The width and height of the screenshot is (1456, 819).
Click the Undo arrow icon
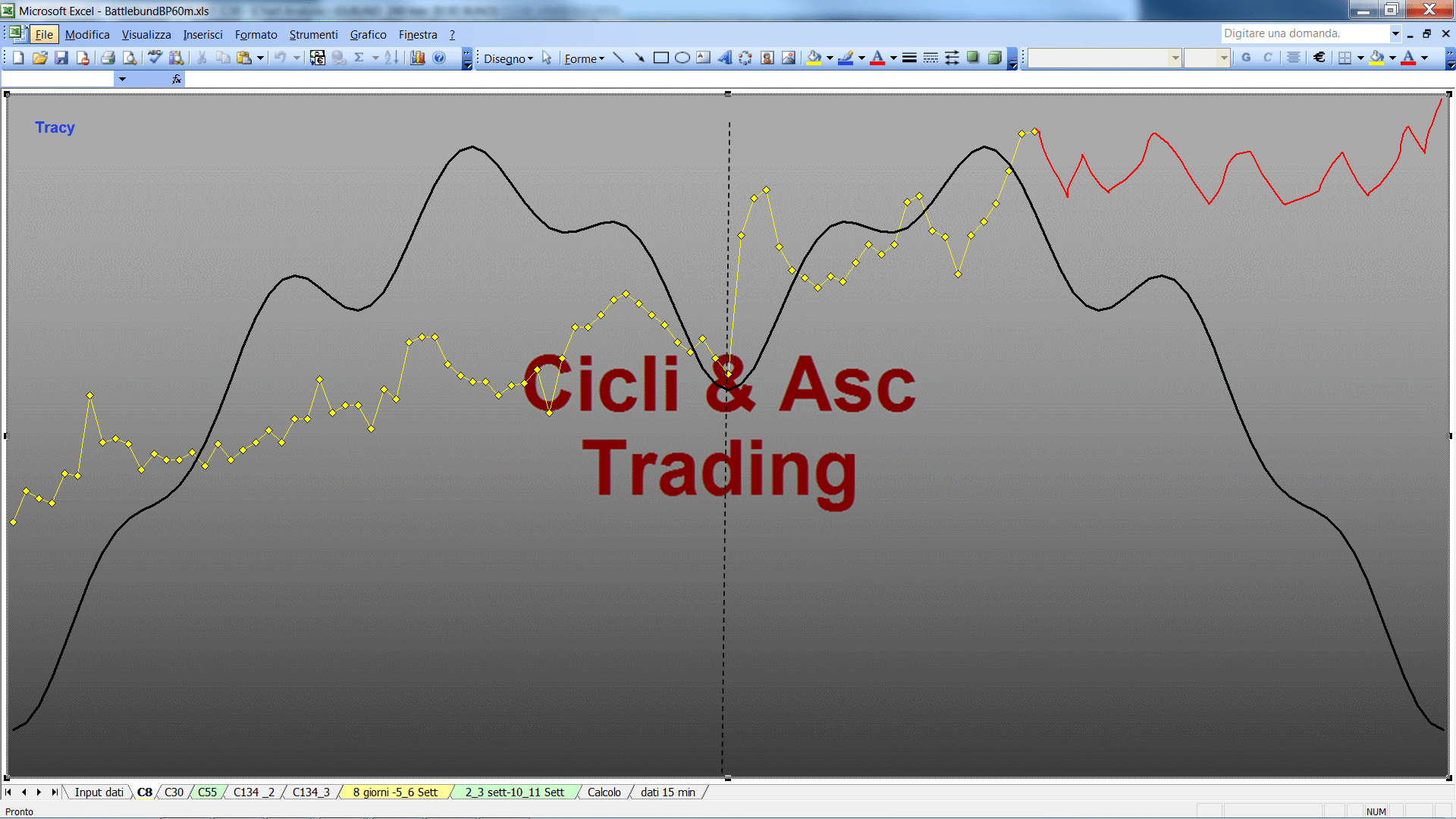point(280,58)
